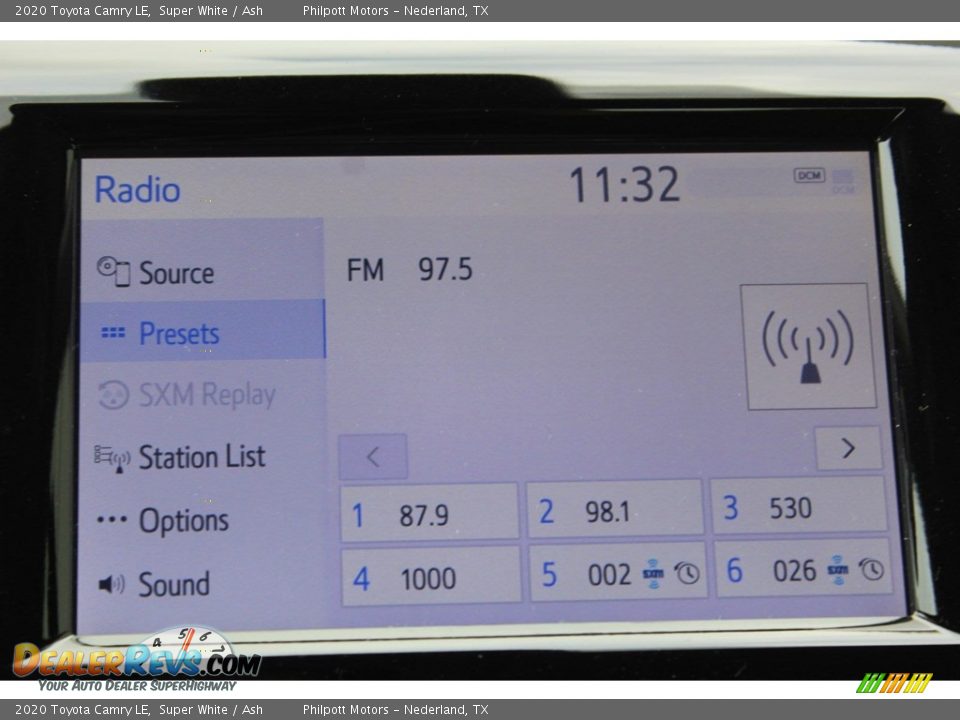Viewport: 960px width, 720px height.
Task: Go to previous preset page arrow
Action: click(372, 457)
